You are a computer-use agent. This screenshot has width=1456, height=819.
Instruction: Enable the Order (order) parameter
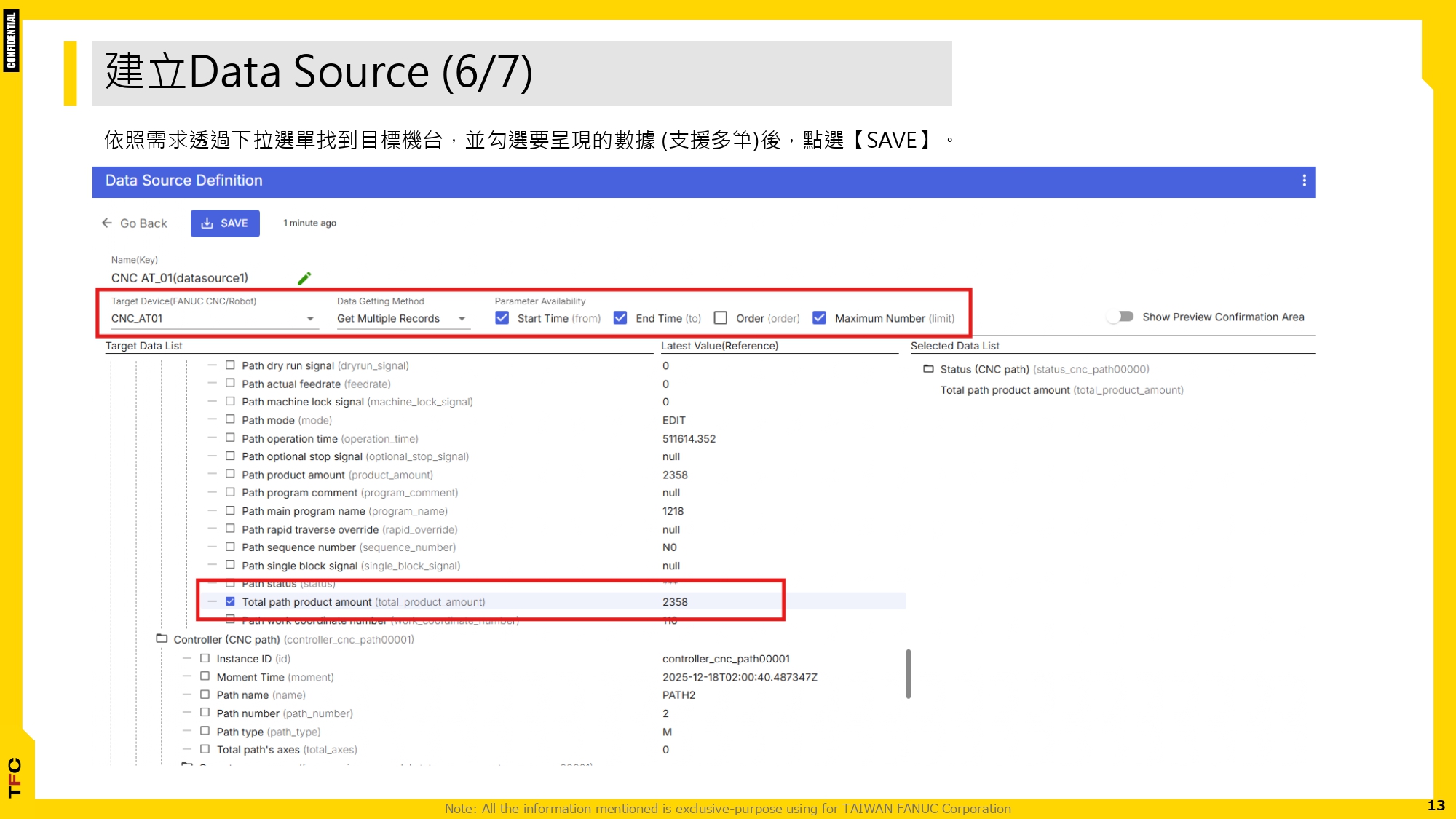coord(720,317)
